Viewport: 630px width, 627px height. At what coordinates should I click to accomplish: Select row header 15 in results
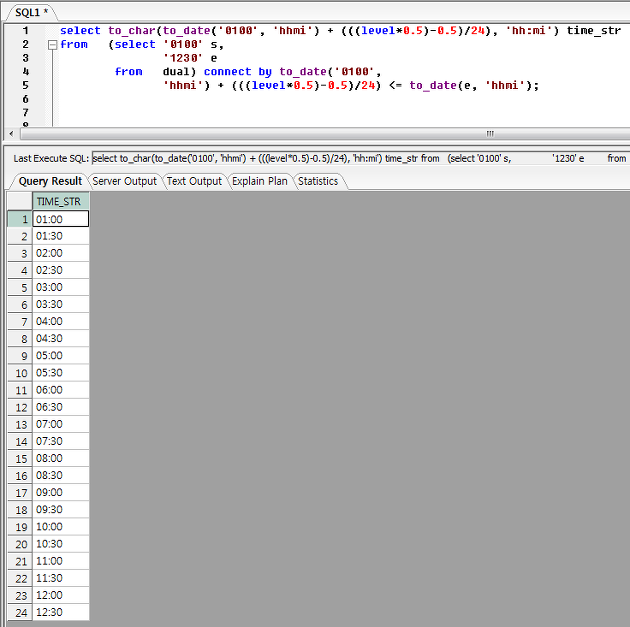[x=20, y=458]
